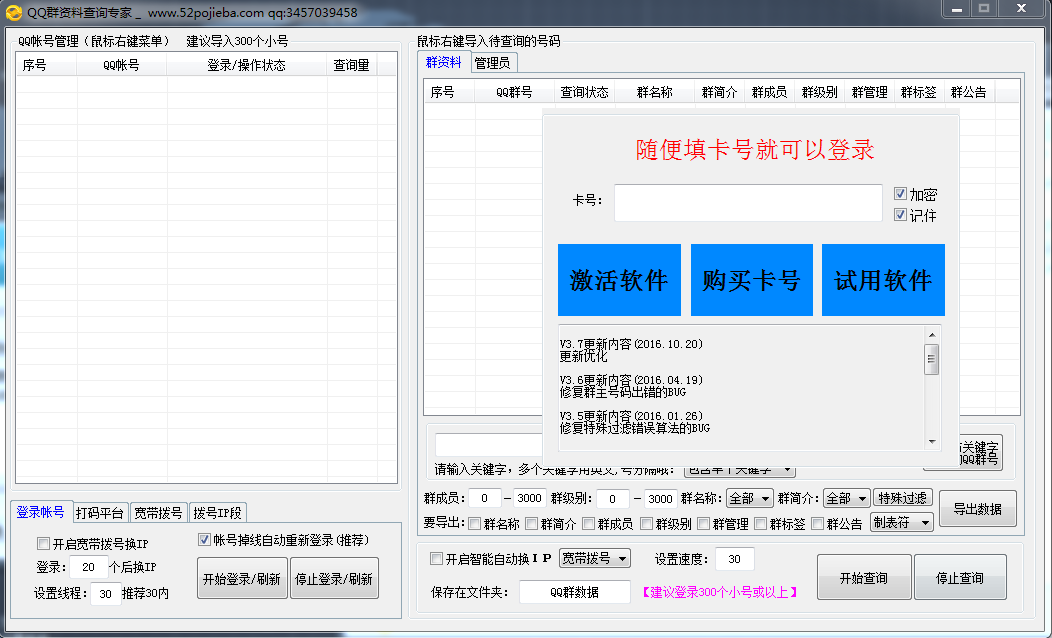The width and height of the screenshot is (1052, 638).
Task: Open the keyword match mode dropdown
Action: [739, 470]
